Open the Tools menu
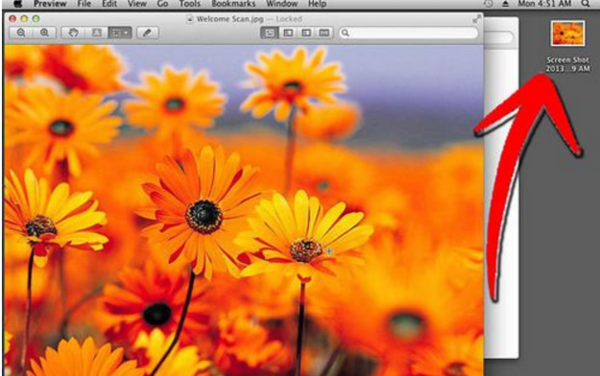 (190, 4)
